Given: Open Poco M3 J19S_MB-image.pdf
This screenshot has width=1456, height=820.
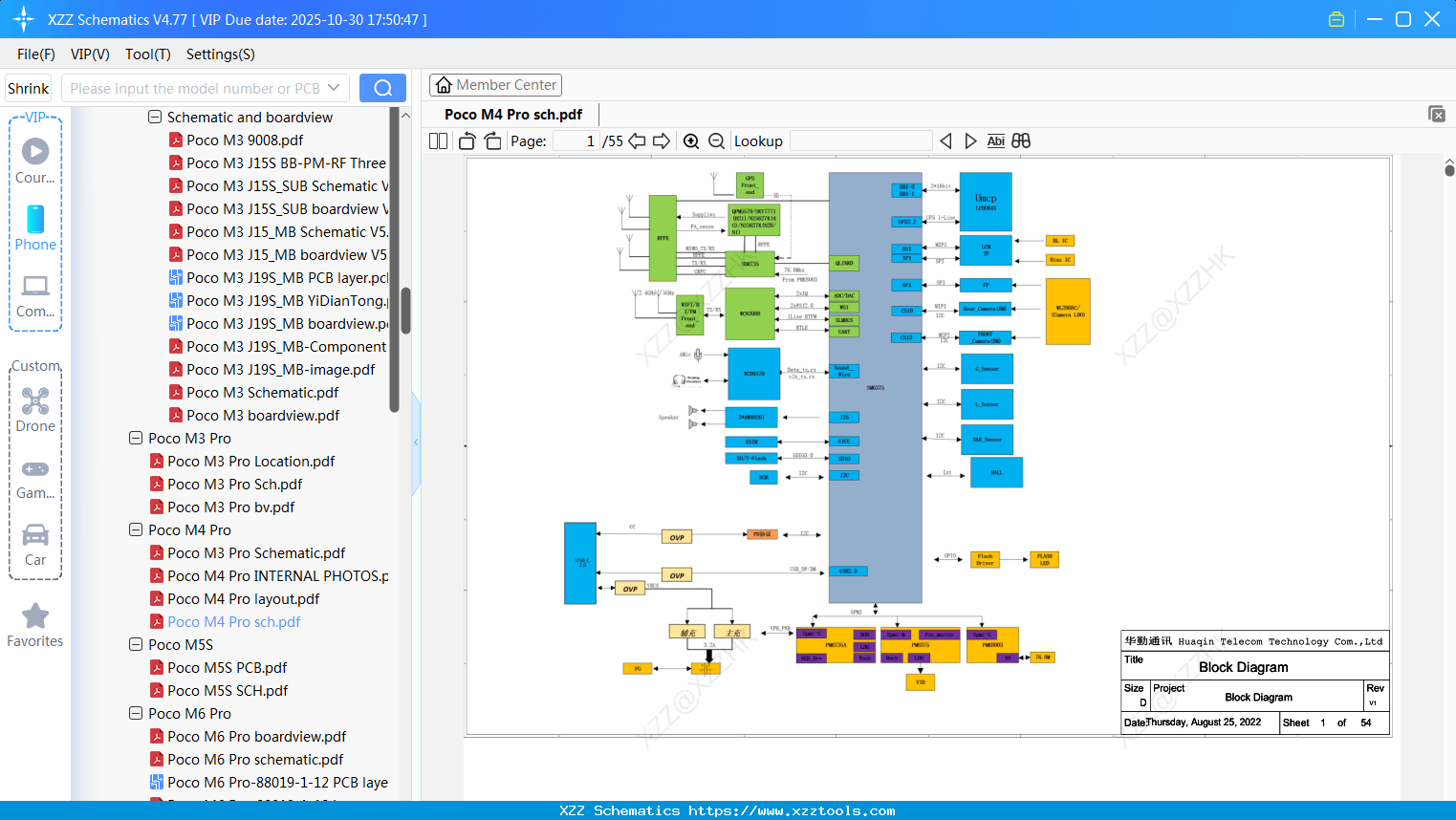Looking at the screenshot, I should tap(280, 370).
